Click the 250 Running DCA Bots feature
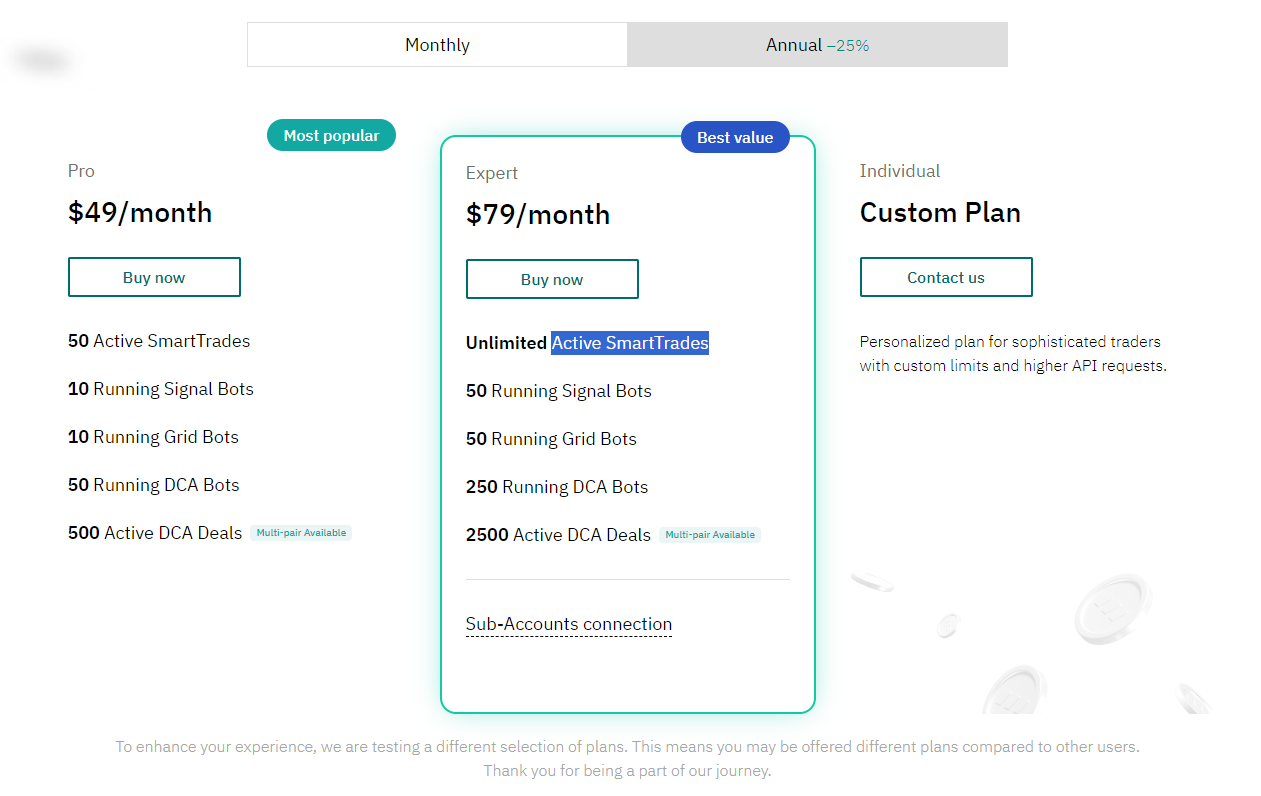Viewport: 1261px width, 796px height. tap(557, 487)
